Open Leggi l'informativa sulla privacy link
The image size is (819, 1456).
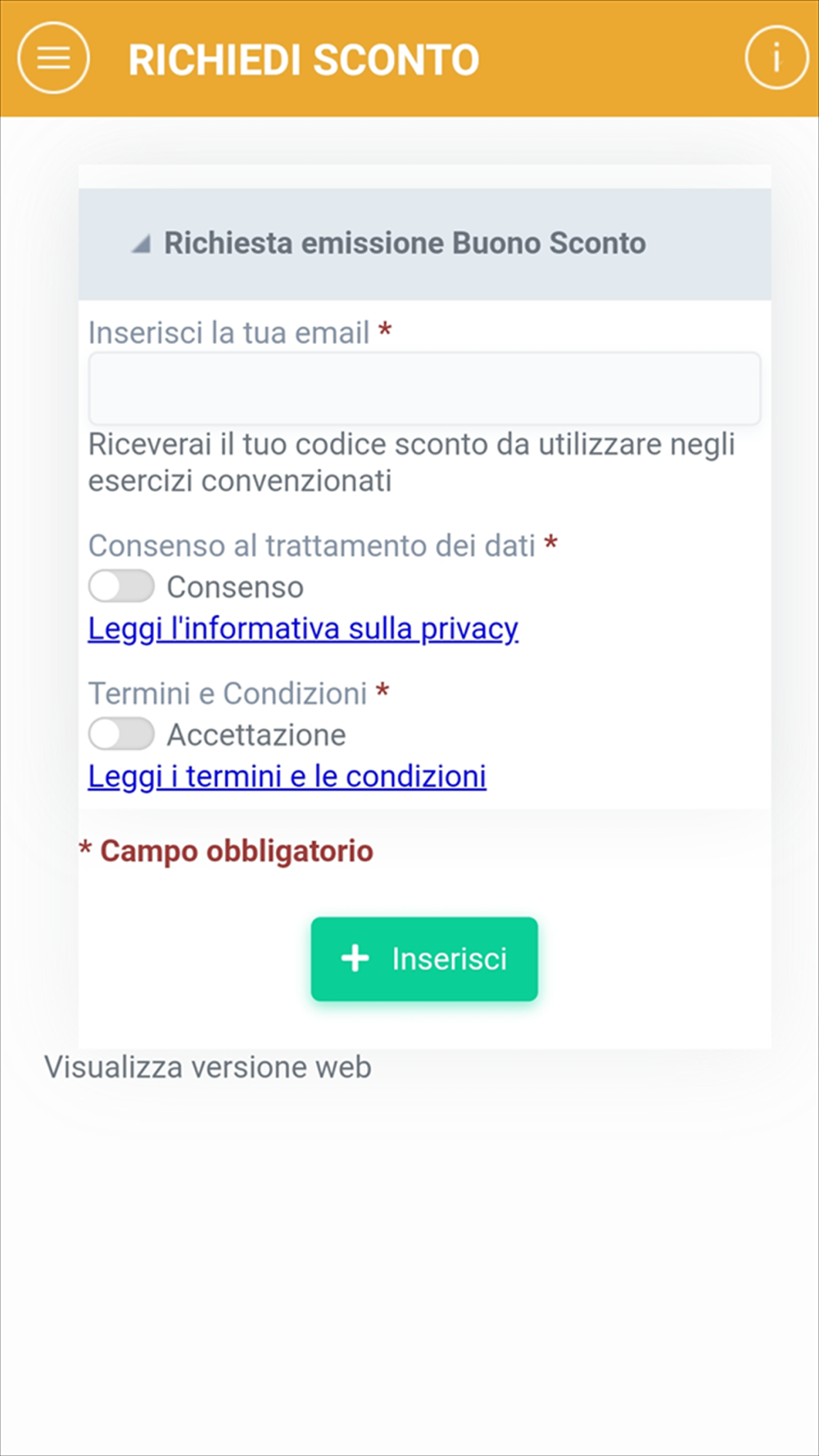[x=303, y=629]
